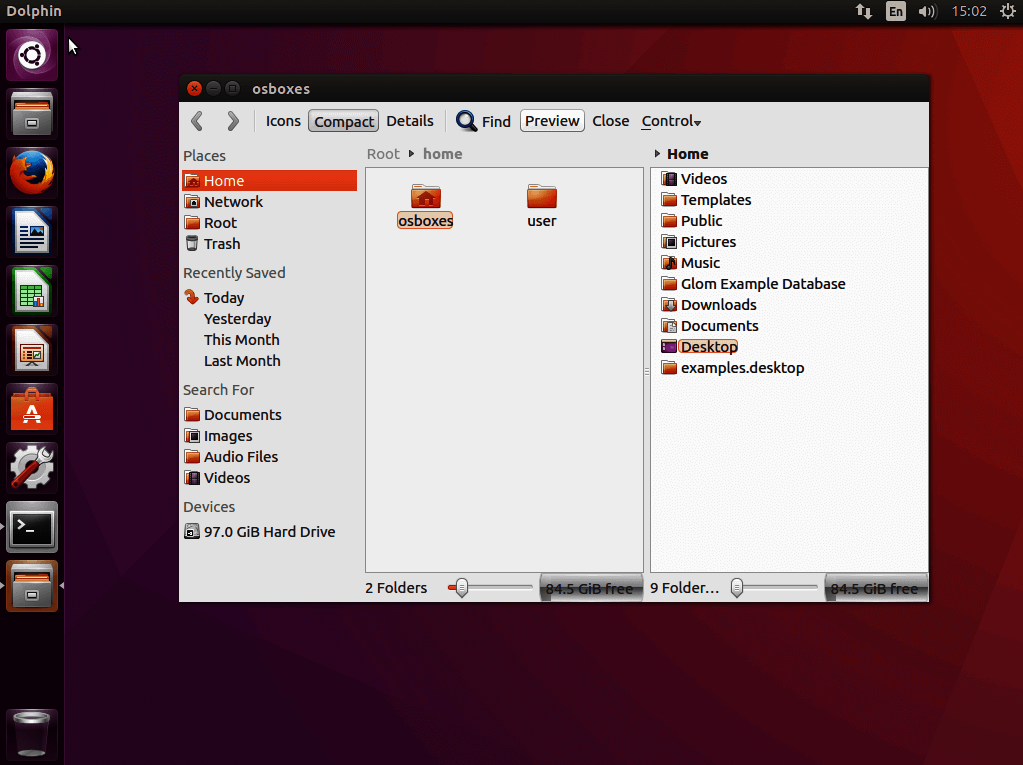Open the Trash from Places sidebar
This screenshot has height=765, width=1023.
222,243
